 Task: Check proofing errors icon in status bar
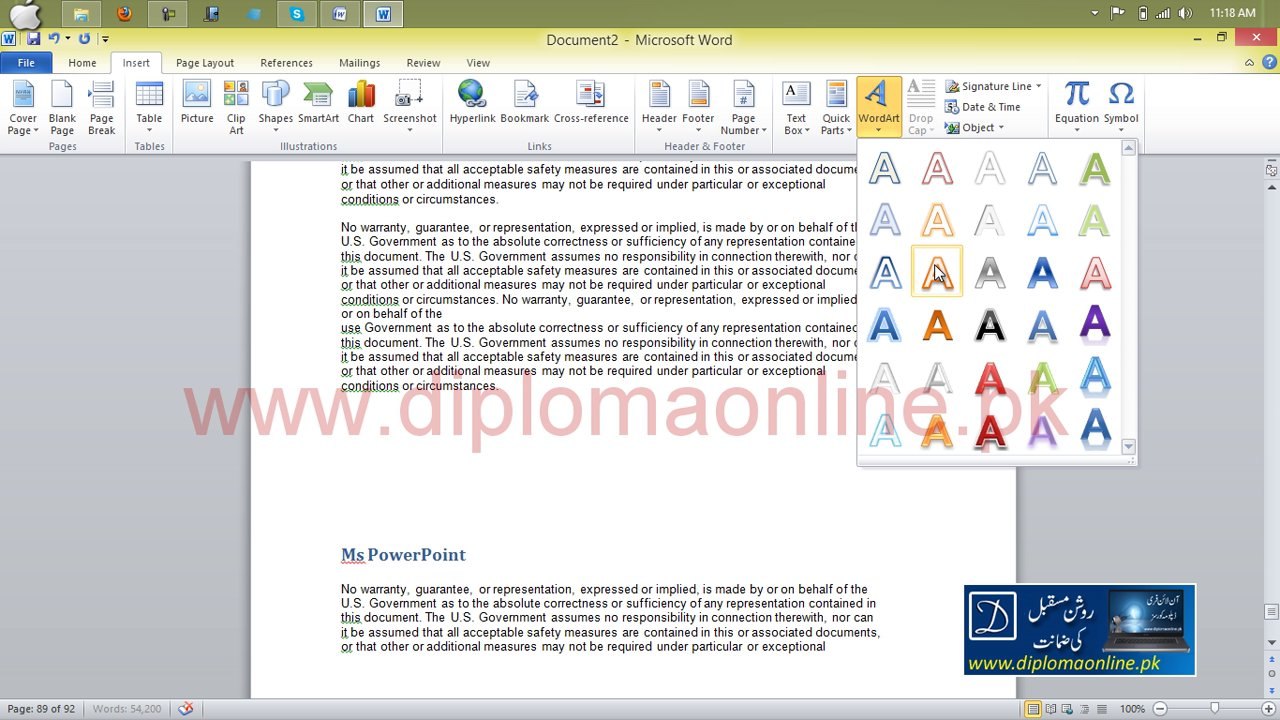(x=185, y=709)
